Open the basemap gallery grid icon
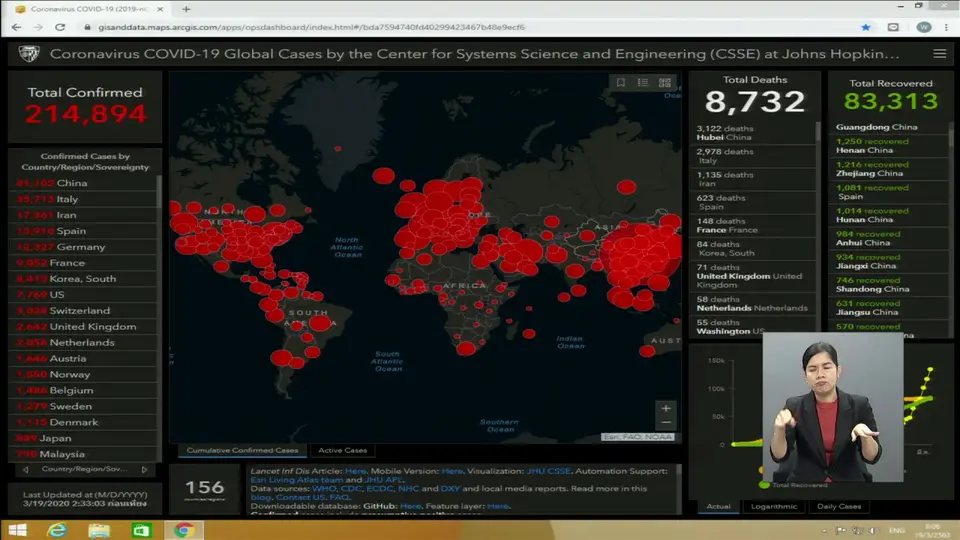The height and width of the screenshot is (540, 960). 665,82
